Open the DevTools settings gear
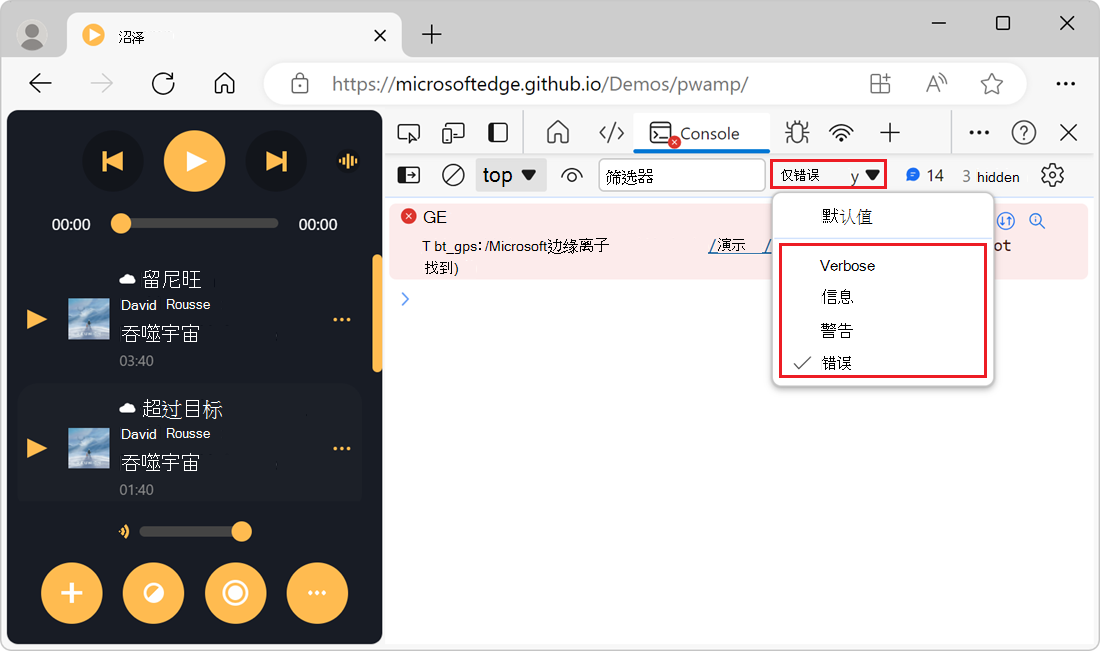This screenshot has height=651, width=1100. (1052, 175)
